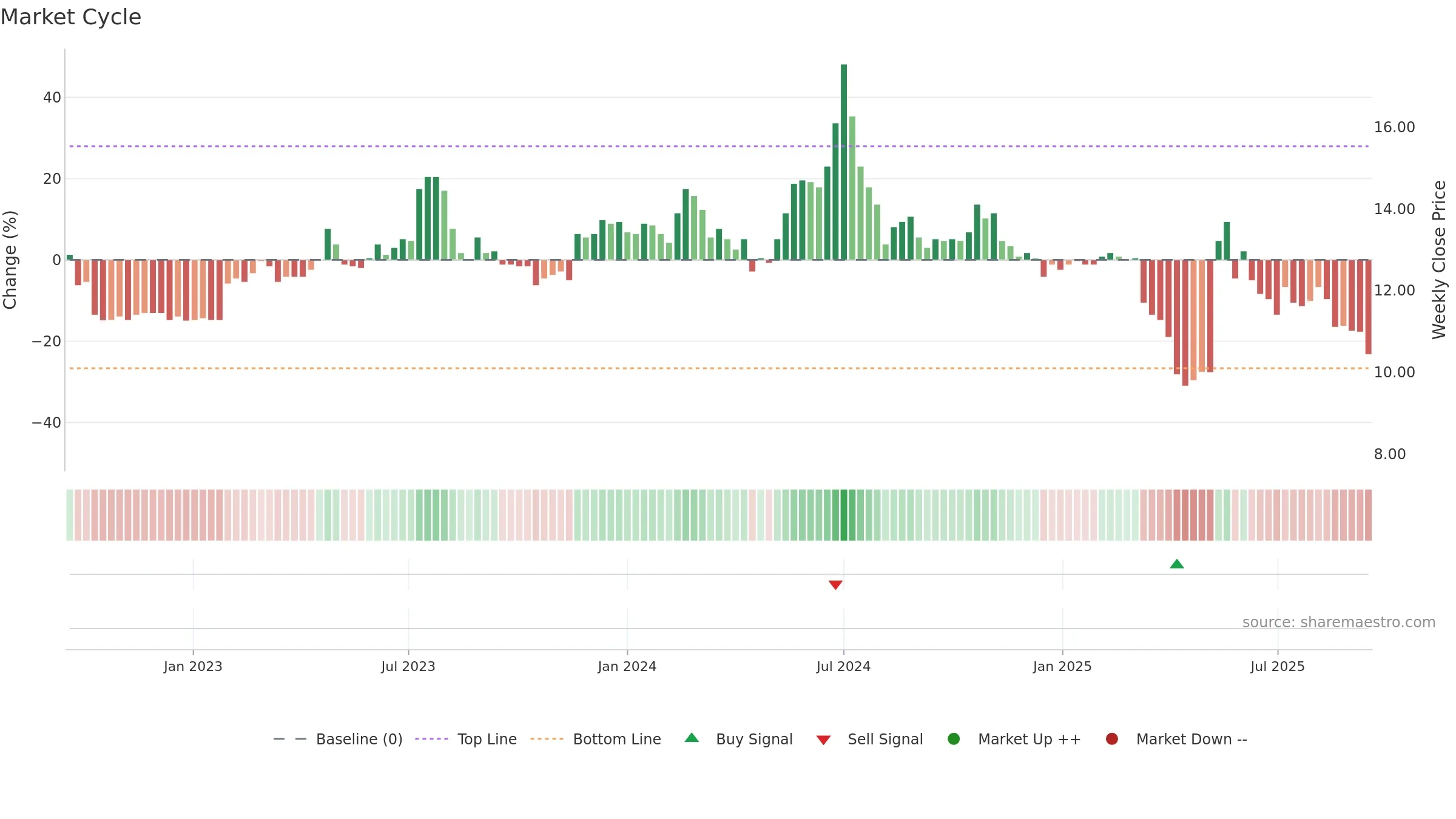Click the Jul 2023 x-axis label
This screenshot has width=1456, height=819.
click(x=408, y=666)
